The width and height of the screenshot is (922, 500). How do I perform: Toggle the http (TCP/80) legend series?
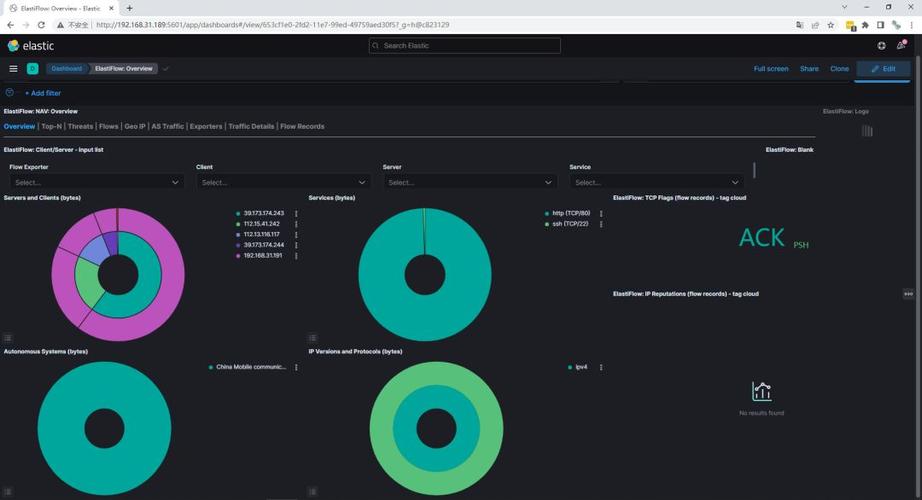(571, 213)
